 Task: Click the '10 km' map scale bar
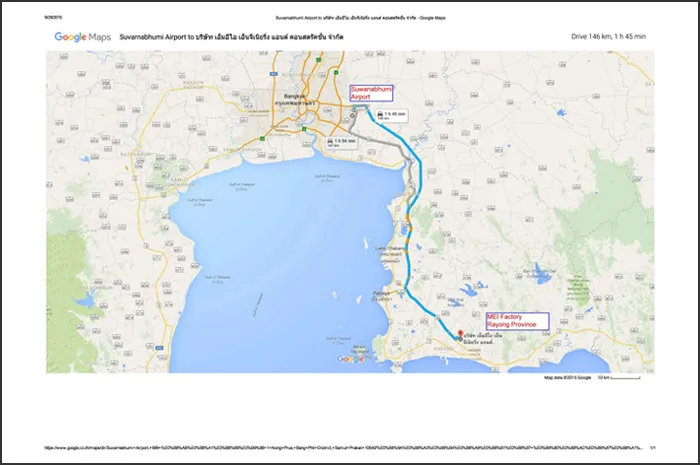619,378
